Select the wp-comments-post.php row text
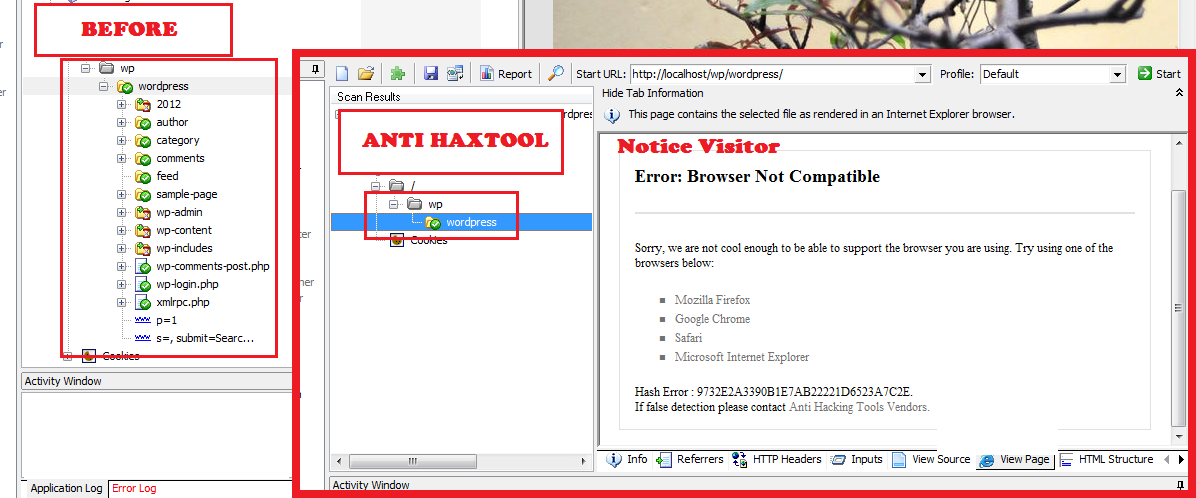Image resolution: width=1196 pixels, height=498 pixels. 213,266
